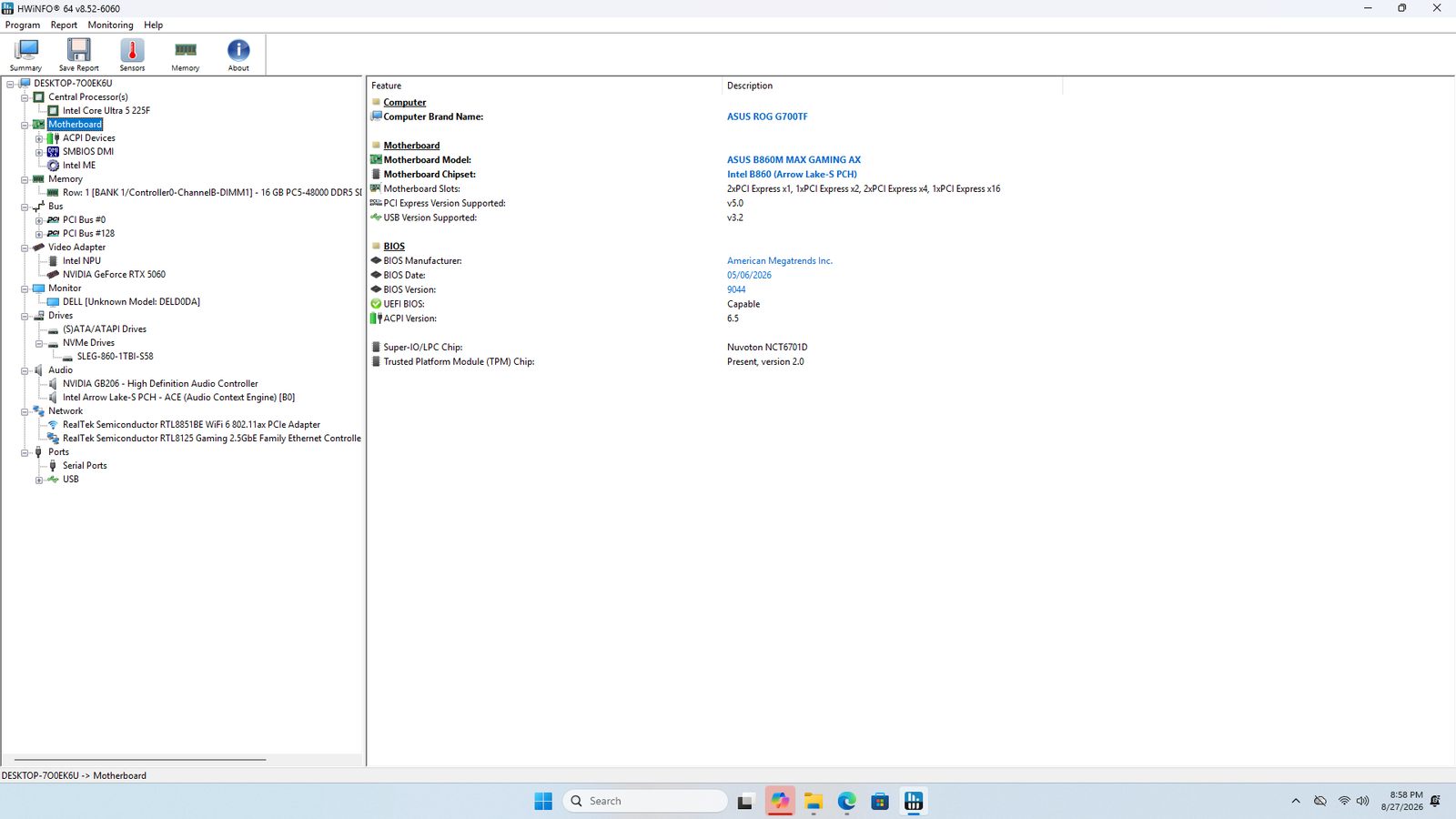The image size is (1456, 819).
Task: Click the tree pane horizontal scrollbar
Action: click(x=140, y=759)
